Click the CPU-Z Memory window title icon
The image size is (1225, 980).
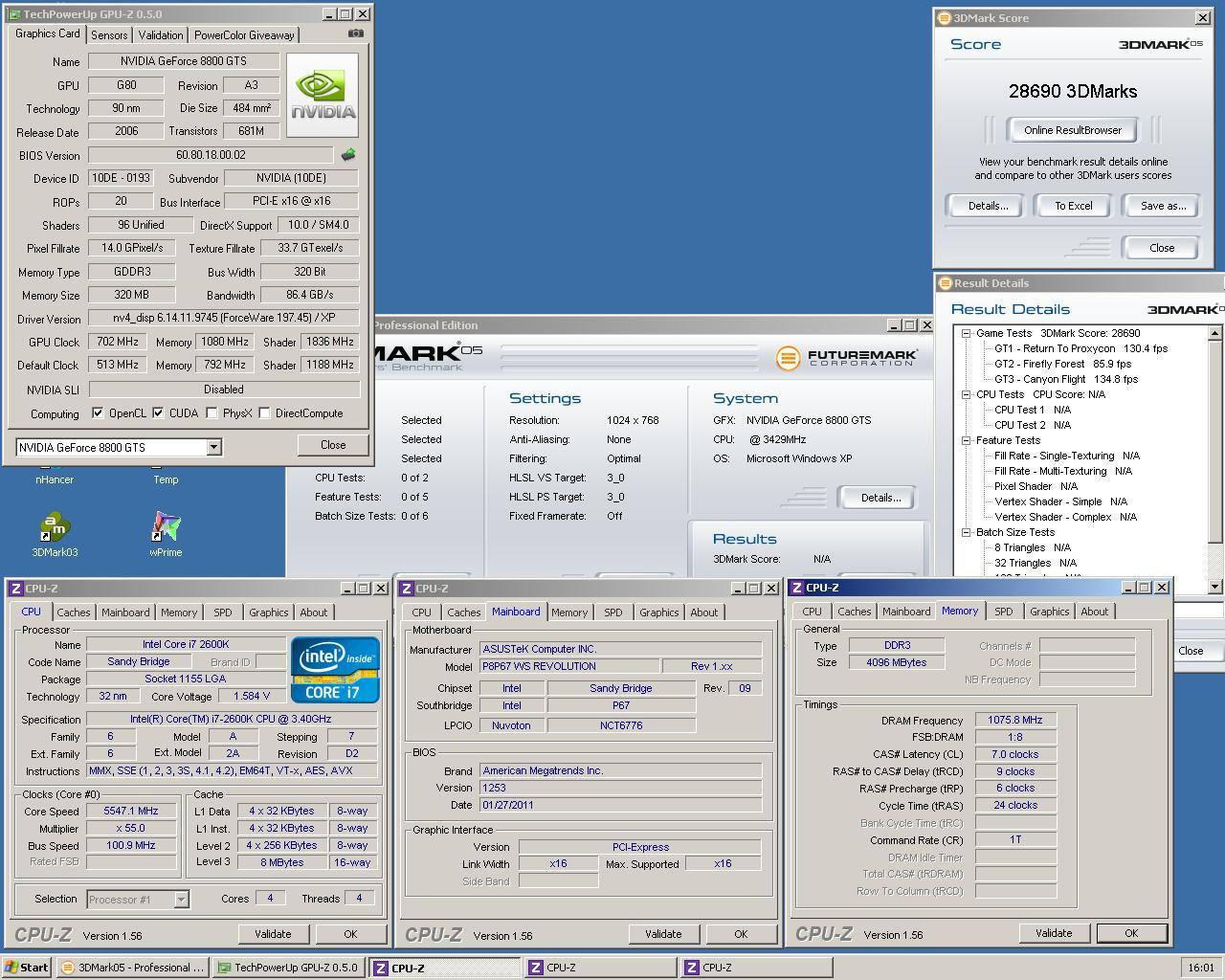(x=796, y=588)
